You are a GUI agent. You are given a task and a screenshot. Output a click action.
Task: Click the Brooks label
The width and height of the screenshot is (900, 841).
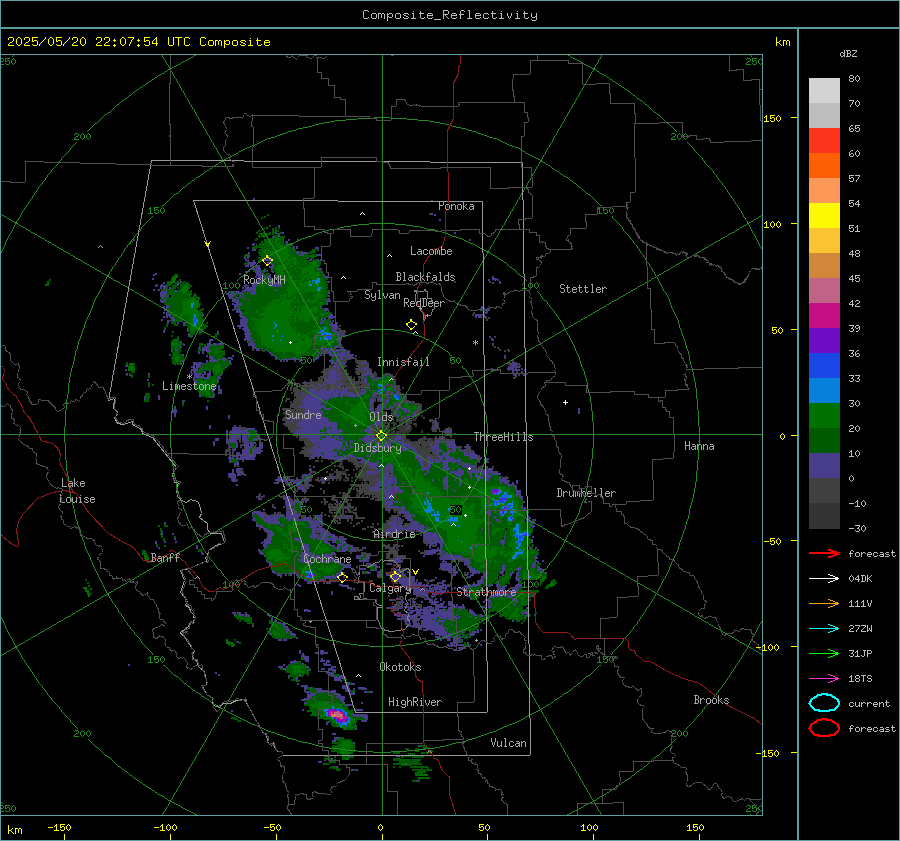[711, 700]
